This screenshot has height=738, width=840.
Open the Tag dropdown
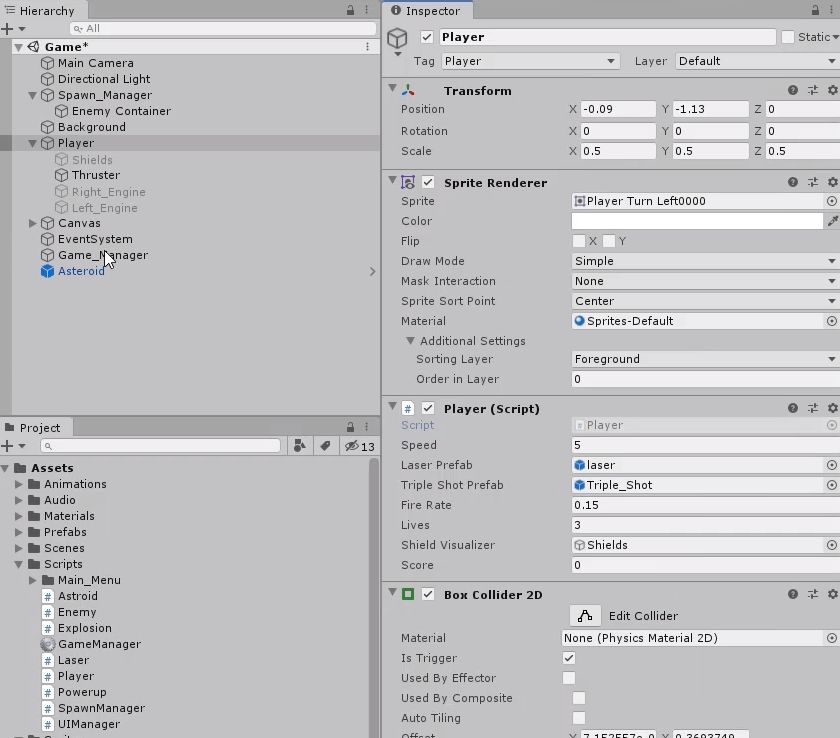point(530,61)
